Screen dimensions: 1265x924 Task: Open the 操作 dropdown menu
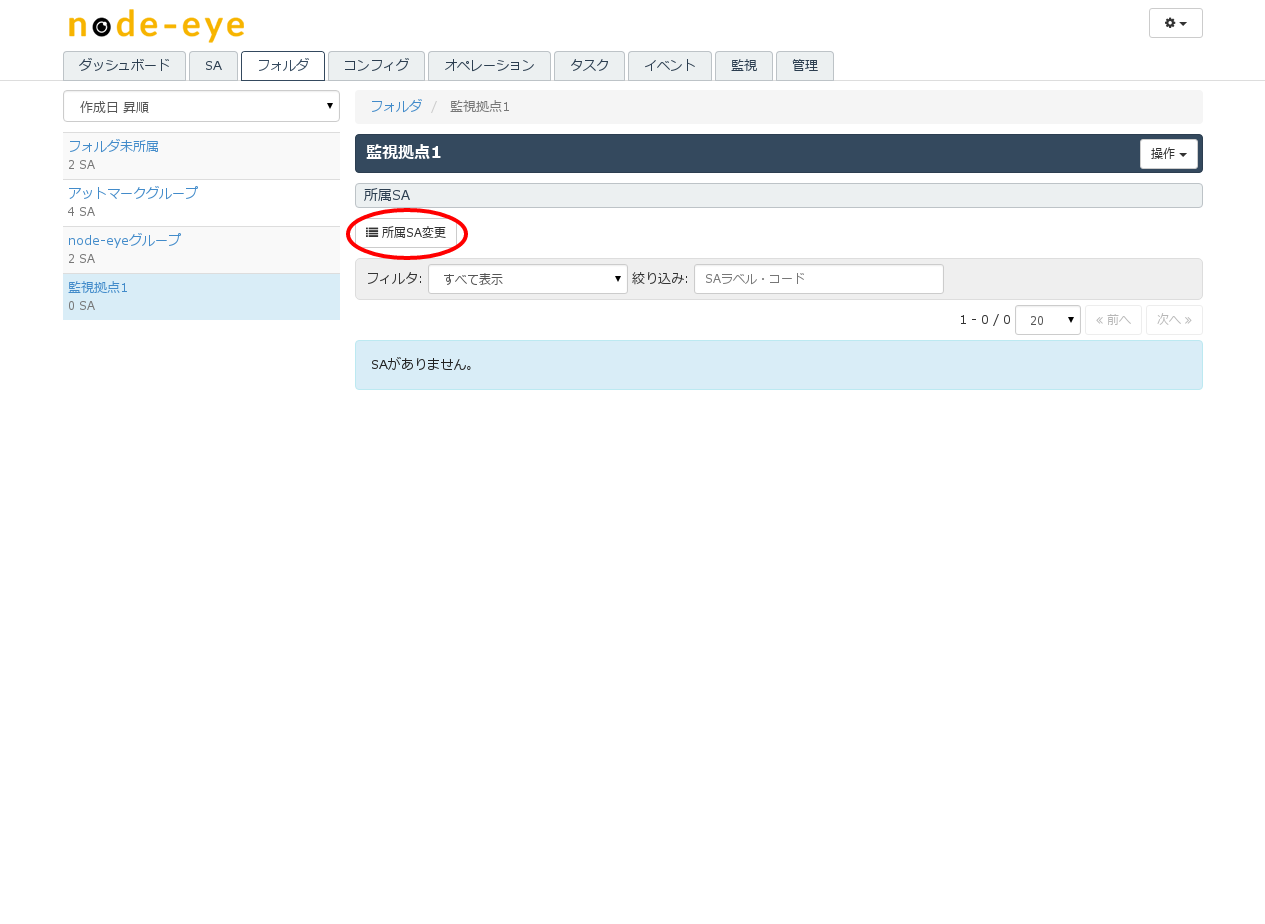pos(1169,154)
